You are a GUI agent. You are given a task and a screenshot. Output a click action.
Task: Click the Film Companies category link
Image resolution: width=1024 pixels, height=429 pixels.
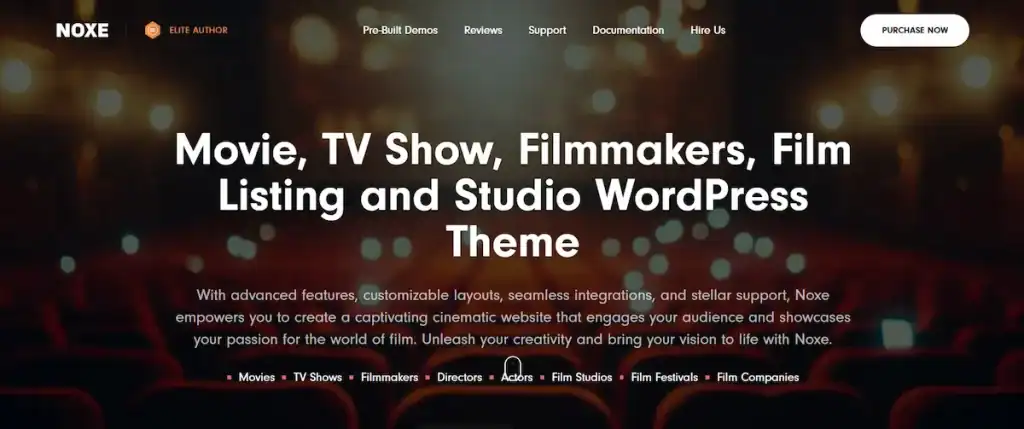point(758,377)
